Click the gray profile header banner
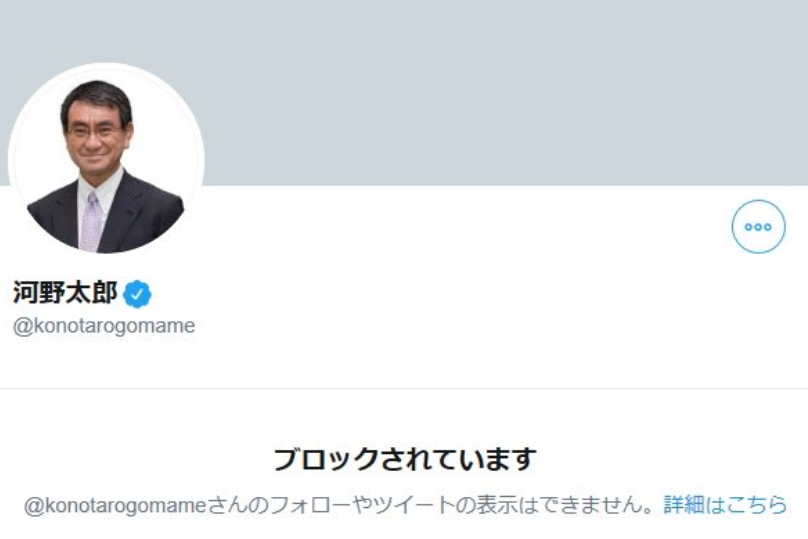This screenshot has height=539, width=808. (500, 90)
